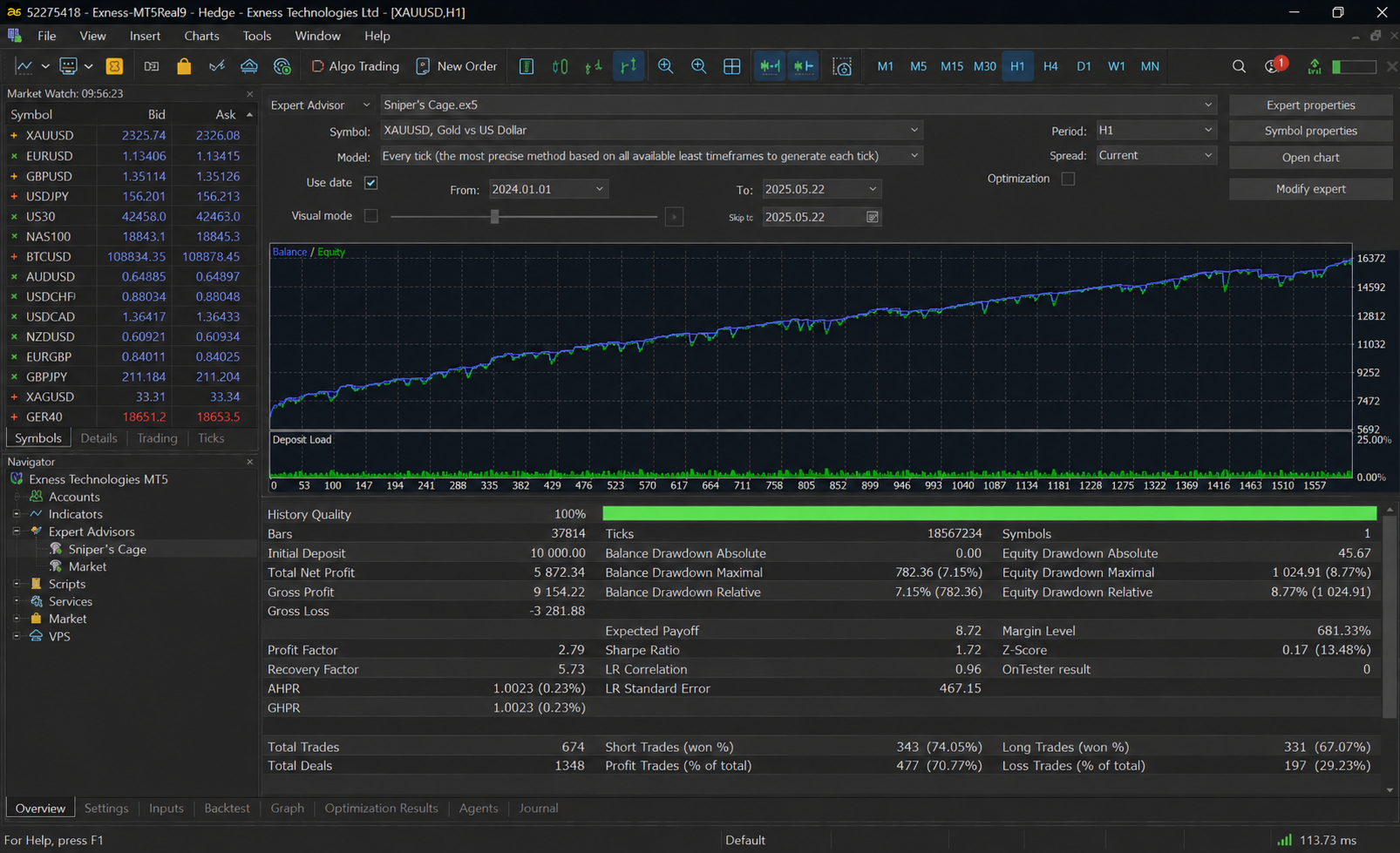Image resolution: width=1400 pixels, height=853 pixels.
Task: Toggle chart shift in the toolbar
Action: coord(803,66)
